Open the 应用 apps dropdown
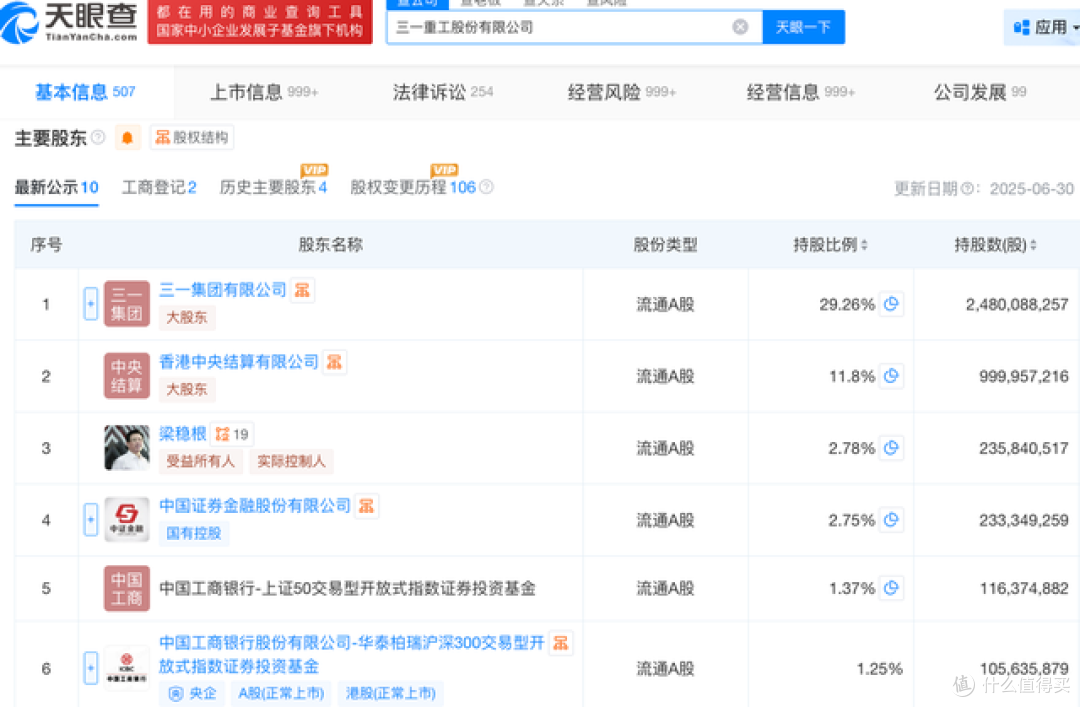1080x707 pixels. pos(1043,28)
